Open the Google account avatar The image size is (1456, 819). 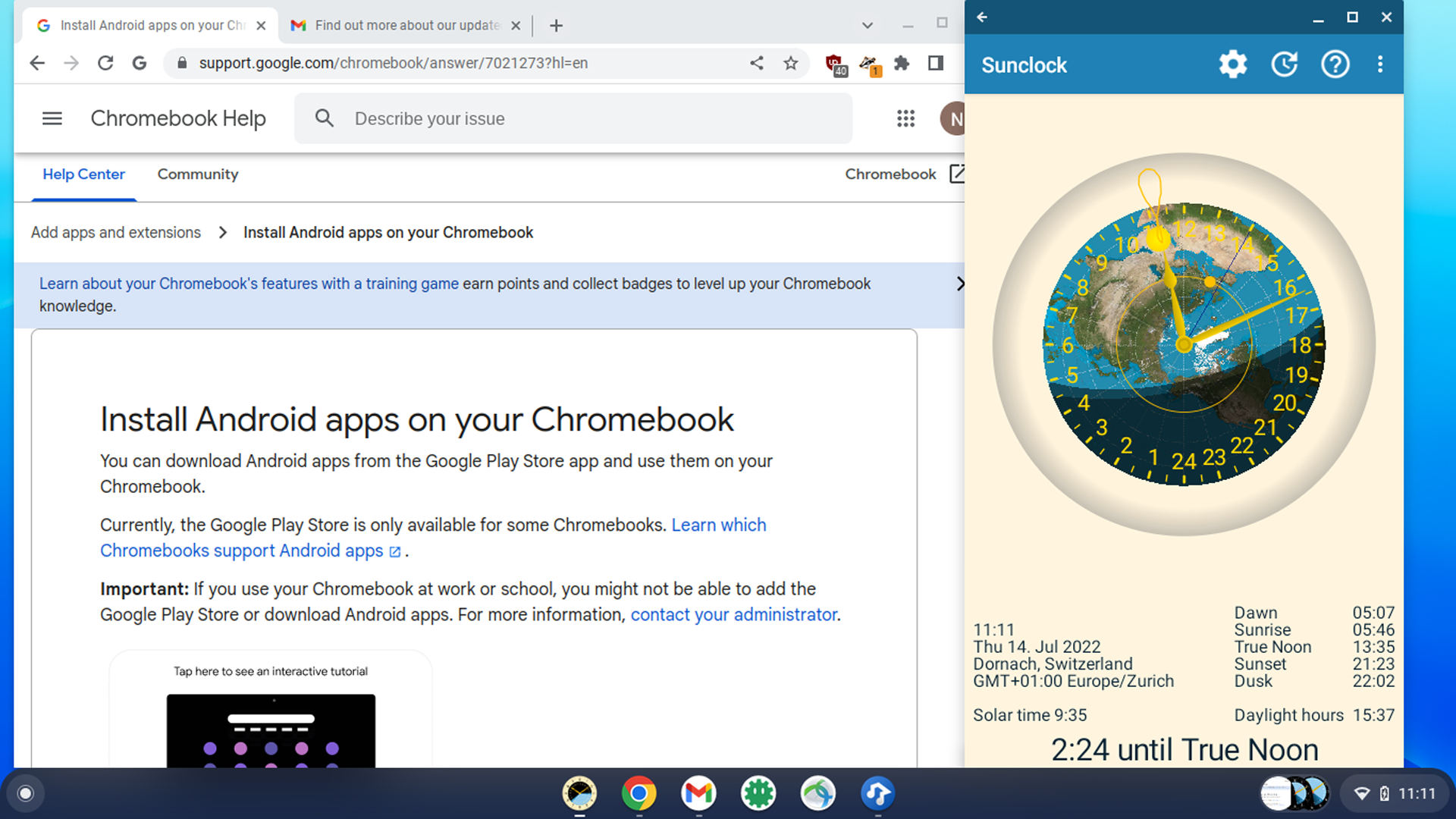click(952, 118)
